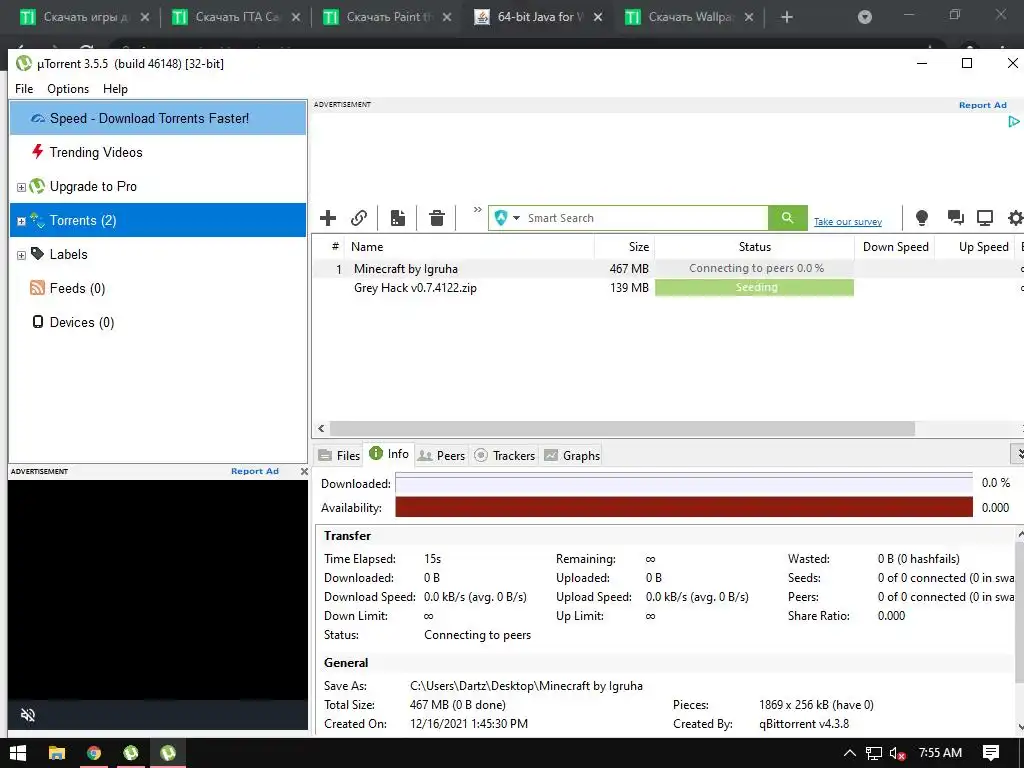Switch to the Files tab
1024x768 pixels.
339,455
